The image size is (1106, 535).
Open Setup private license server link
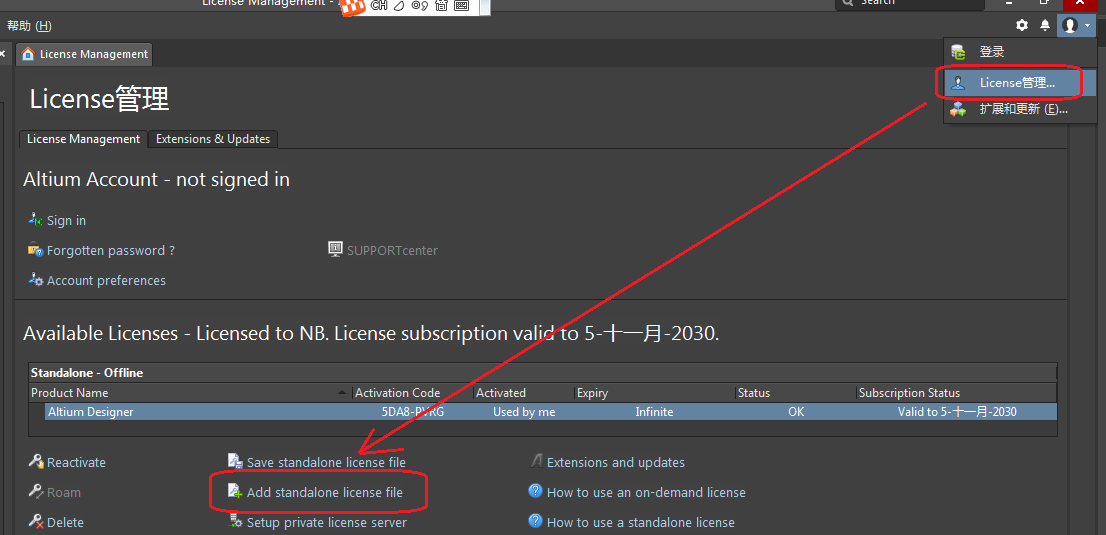(x=327, y=522)
